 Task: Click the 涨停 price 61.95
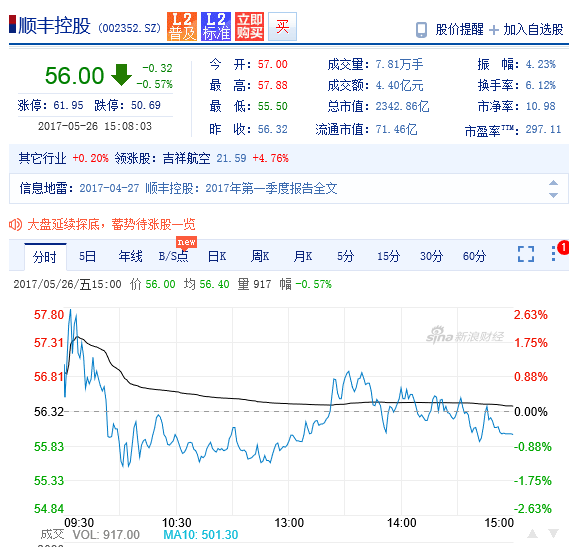tap(68, 105)
